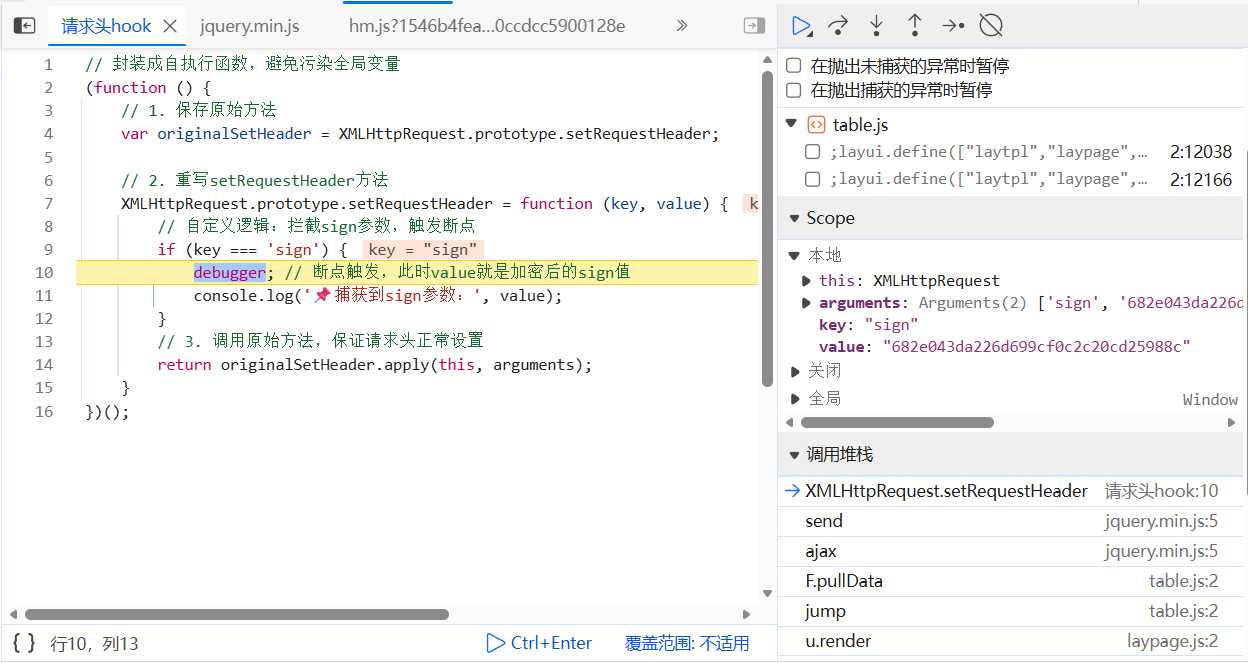Click the Step debugger icon
1248x663 pixels.
point(953,26)
